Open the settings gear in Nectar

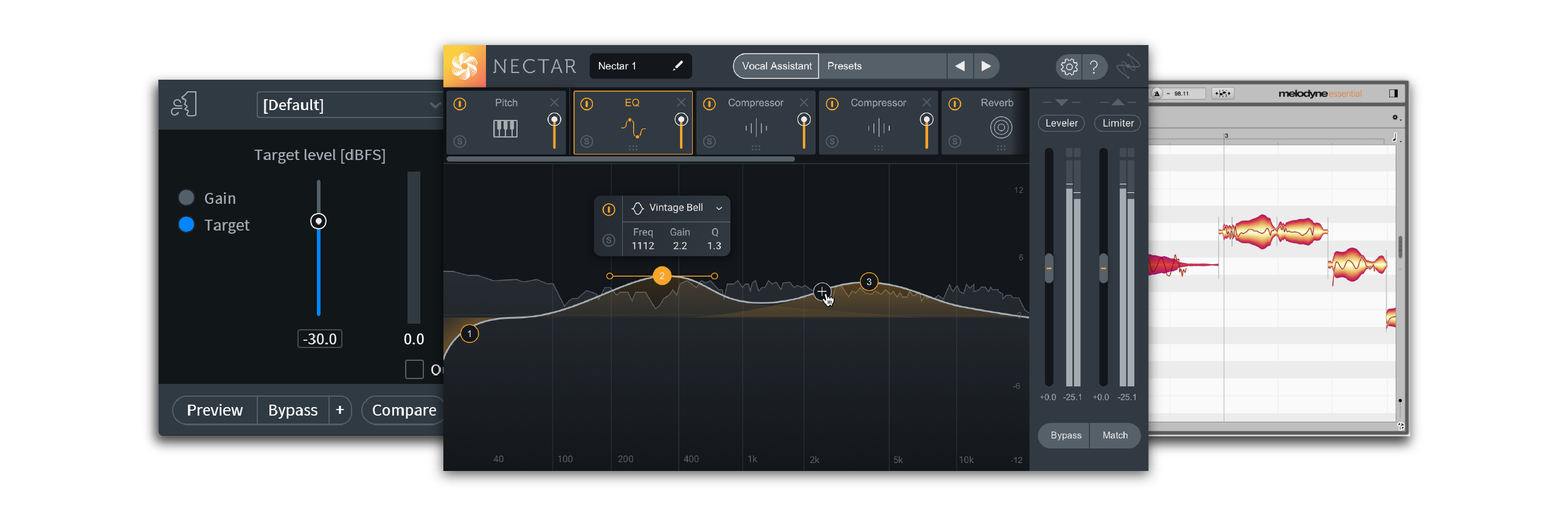(1068, 66)
